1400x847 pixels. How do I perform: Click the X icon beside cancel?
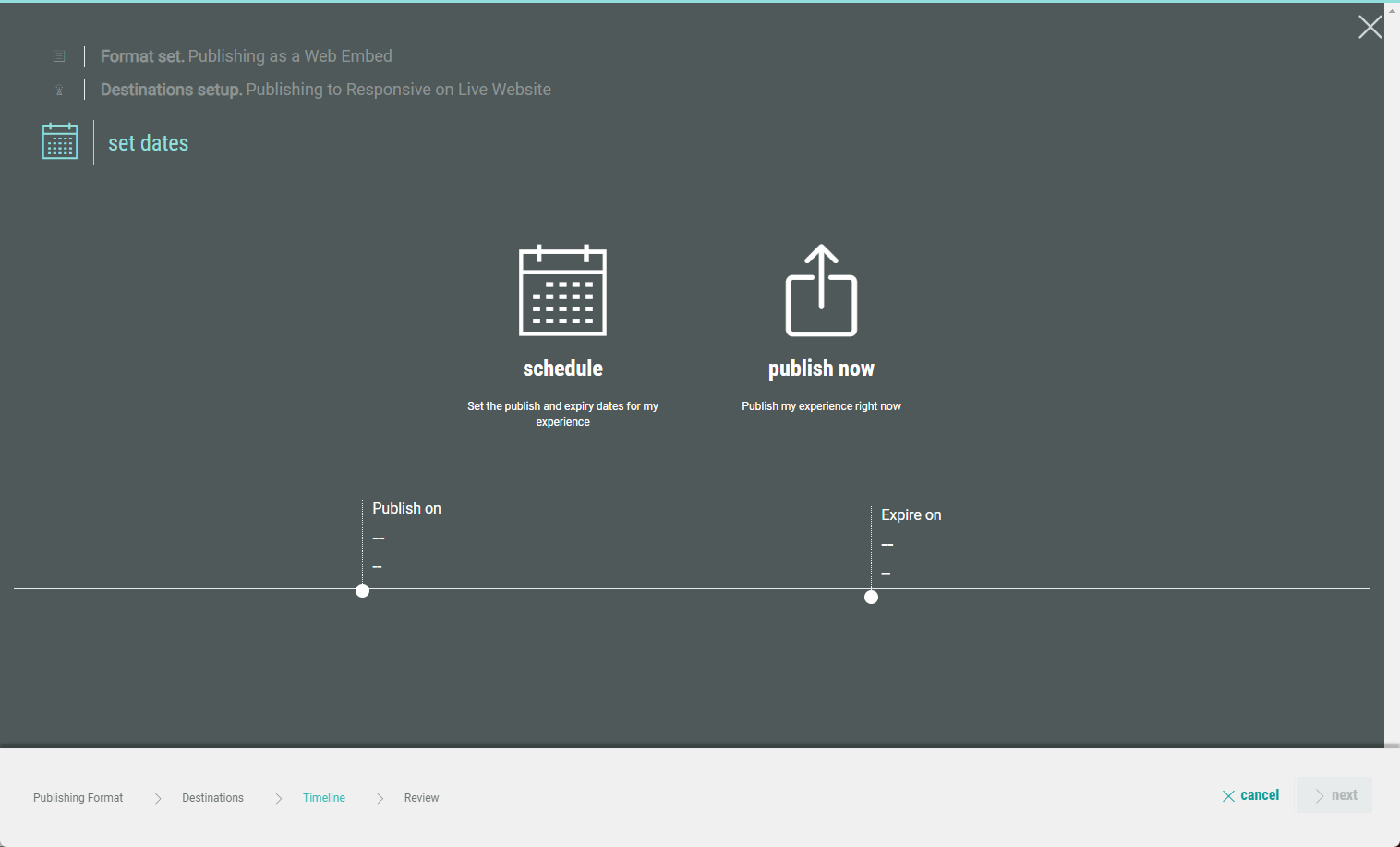1228,796
